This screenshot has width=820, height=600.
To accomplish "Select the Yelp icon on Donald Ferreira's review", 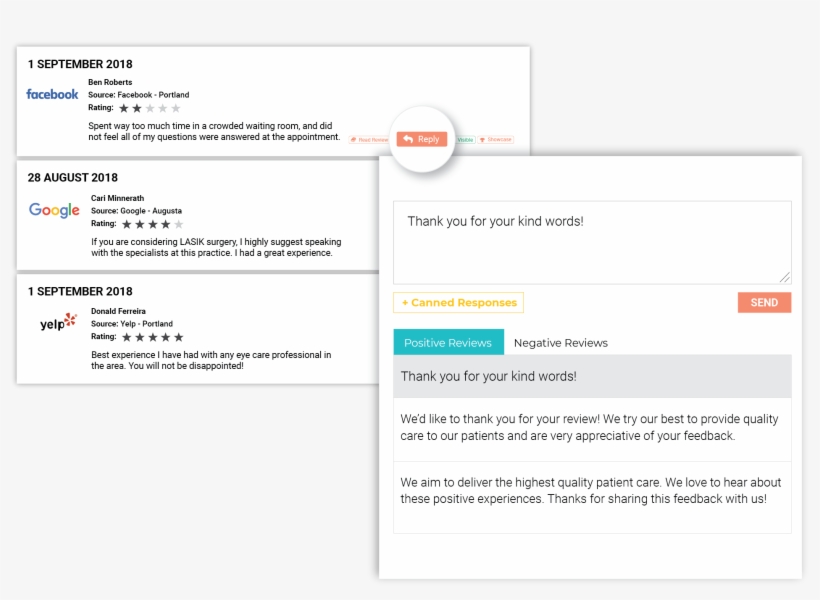I will (57, 322).
